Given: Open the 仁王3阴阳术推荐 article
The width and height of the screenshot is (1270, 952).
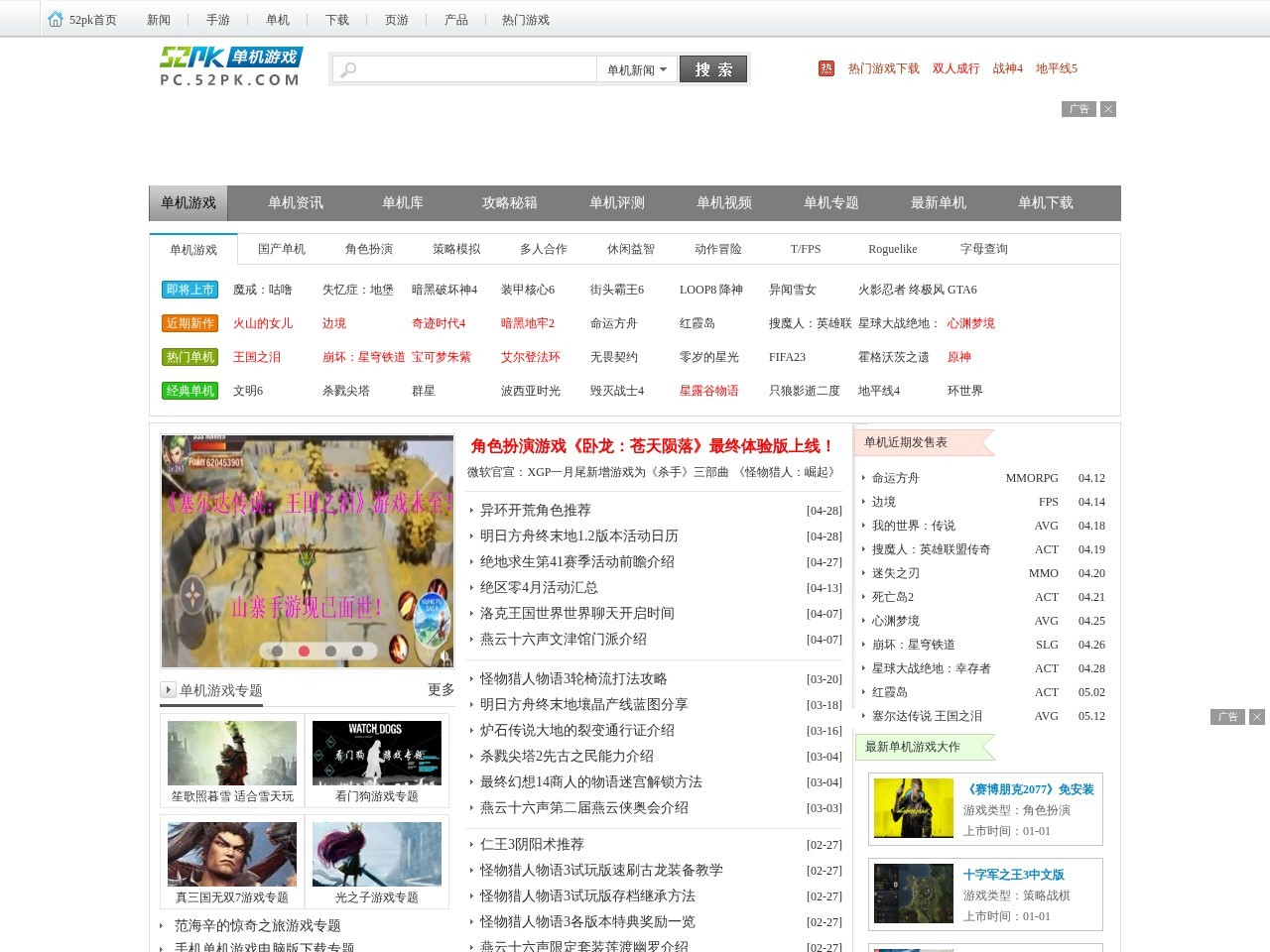Looking at the screenshot, I should [532, 844].
